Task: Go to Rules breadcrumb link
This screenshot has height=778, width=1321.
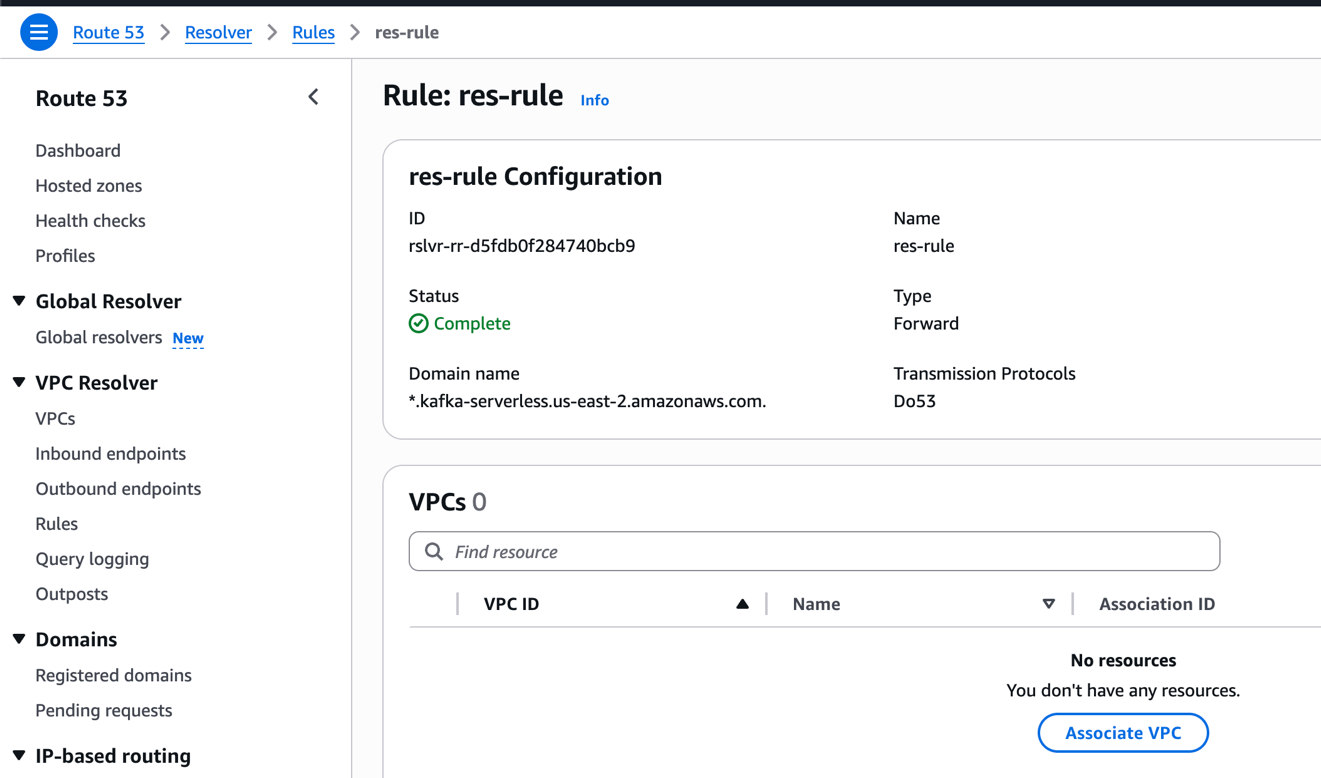Action: [313, 33]
